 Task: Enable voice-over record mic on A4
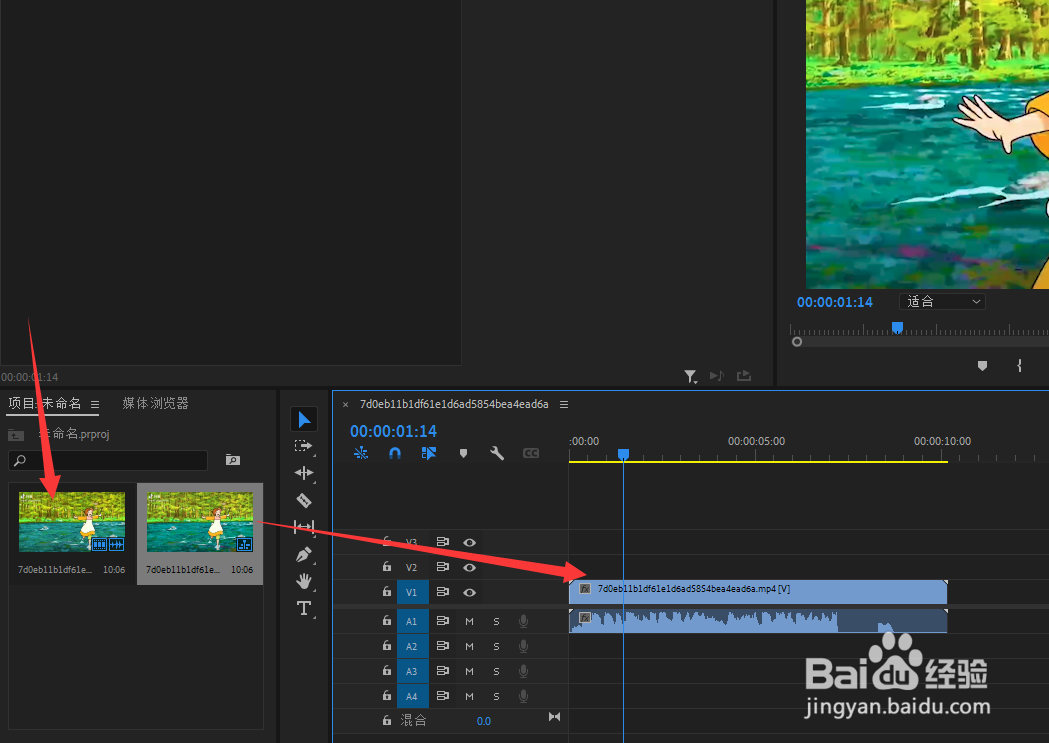[x=523, y=696]
